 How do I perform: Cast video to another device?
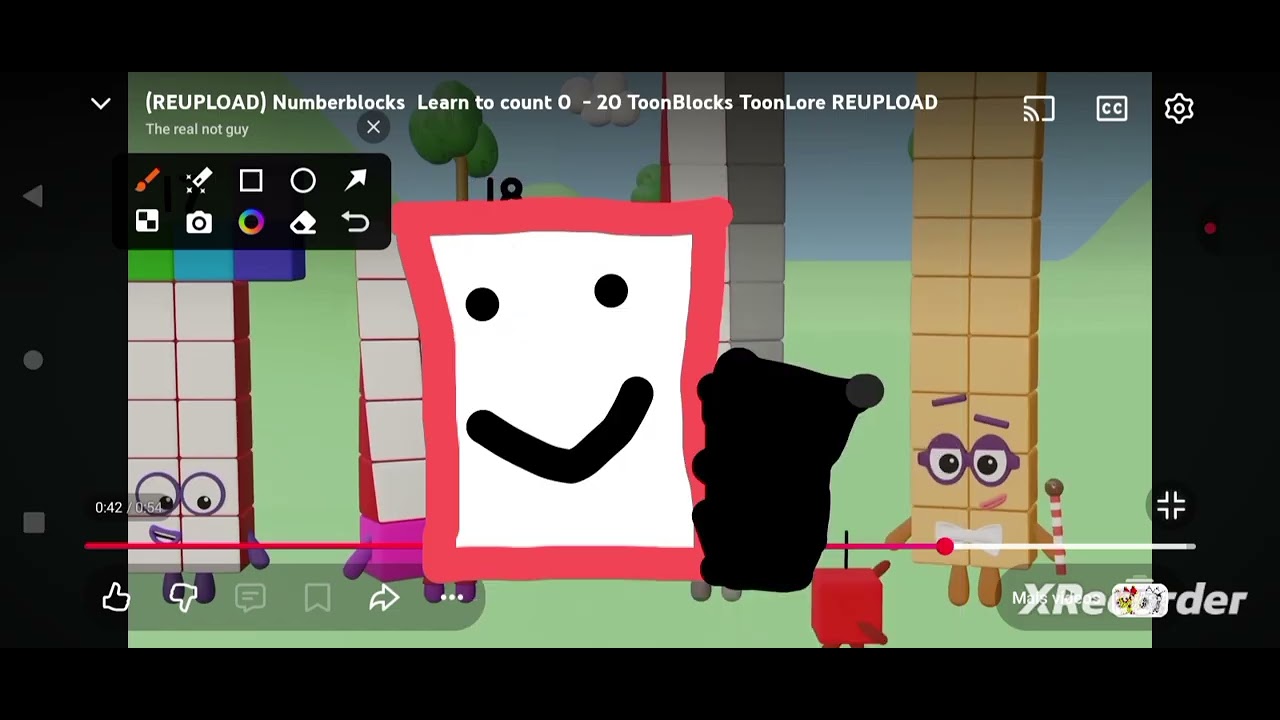click(x=1039, y=108)
